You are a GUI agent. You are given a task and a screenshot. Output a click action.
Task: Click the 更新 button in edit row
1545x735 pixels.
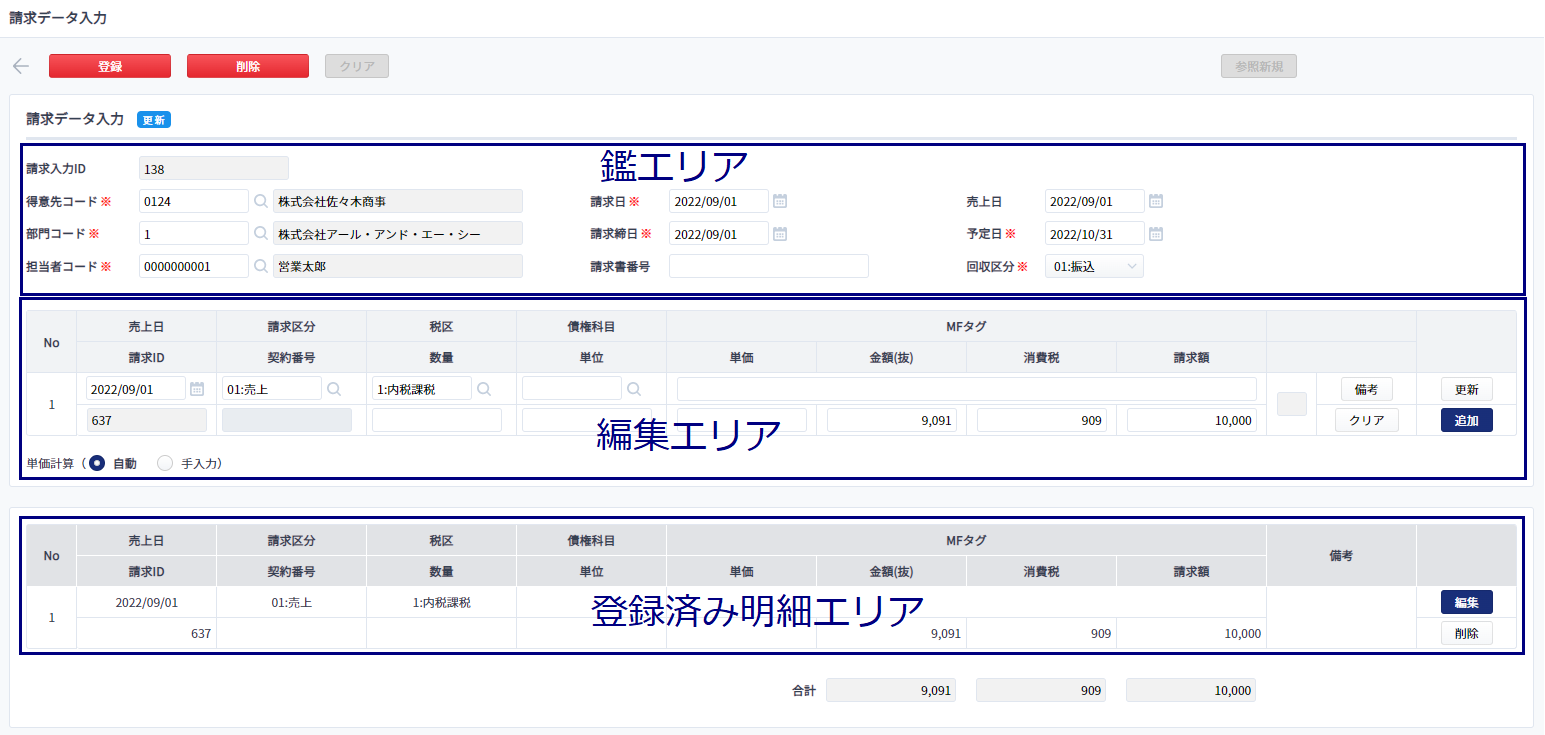pos(1467,389)
